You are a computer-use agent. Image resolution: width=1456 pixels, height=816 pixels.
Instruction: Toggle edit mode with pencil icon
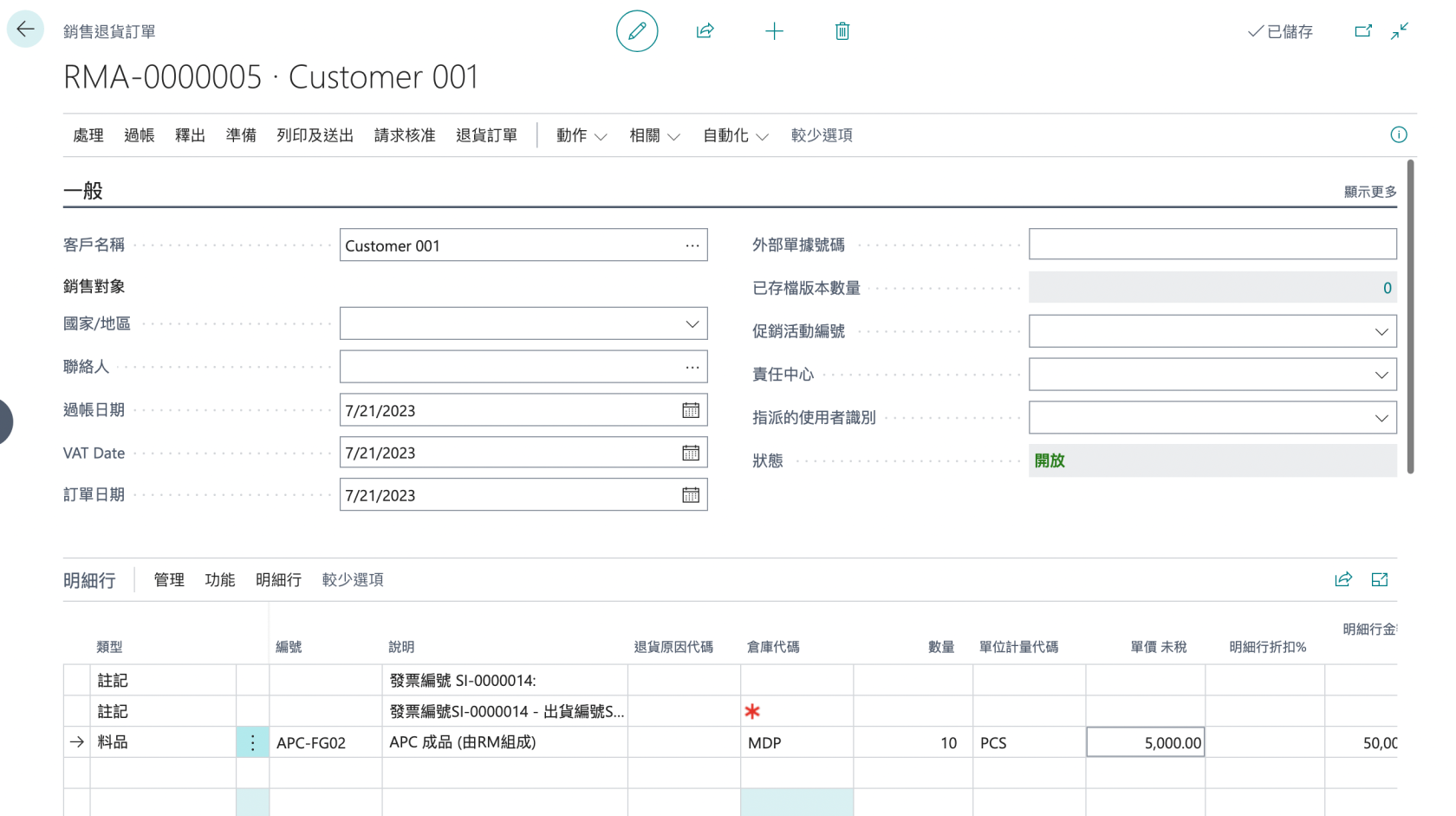[637, 31]
